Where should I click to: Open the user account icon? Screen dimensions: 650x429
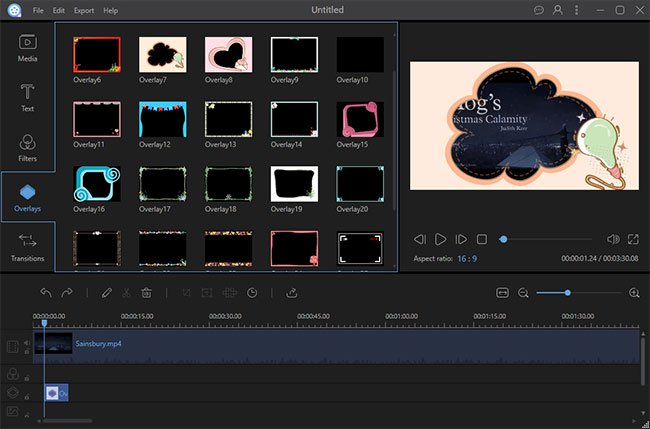pos(558,10)
